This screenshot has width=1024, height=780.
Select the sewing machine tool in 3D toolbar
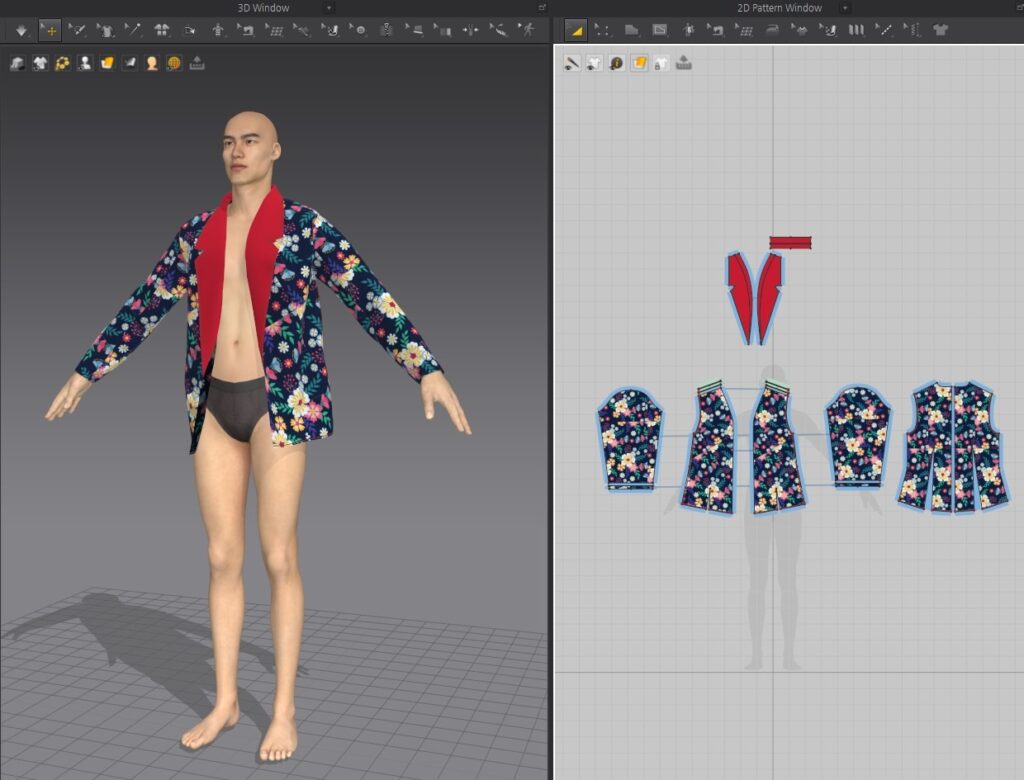tap(245, 30)
